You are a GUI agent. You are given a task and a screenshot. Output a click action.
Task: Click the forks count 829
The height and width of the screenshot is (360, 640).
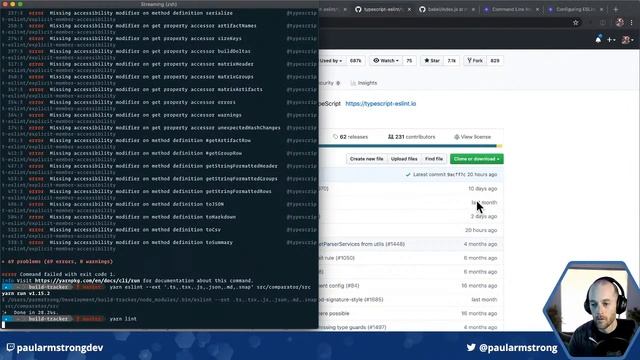tap(495, 60)
